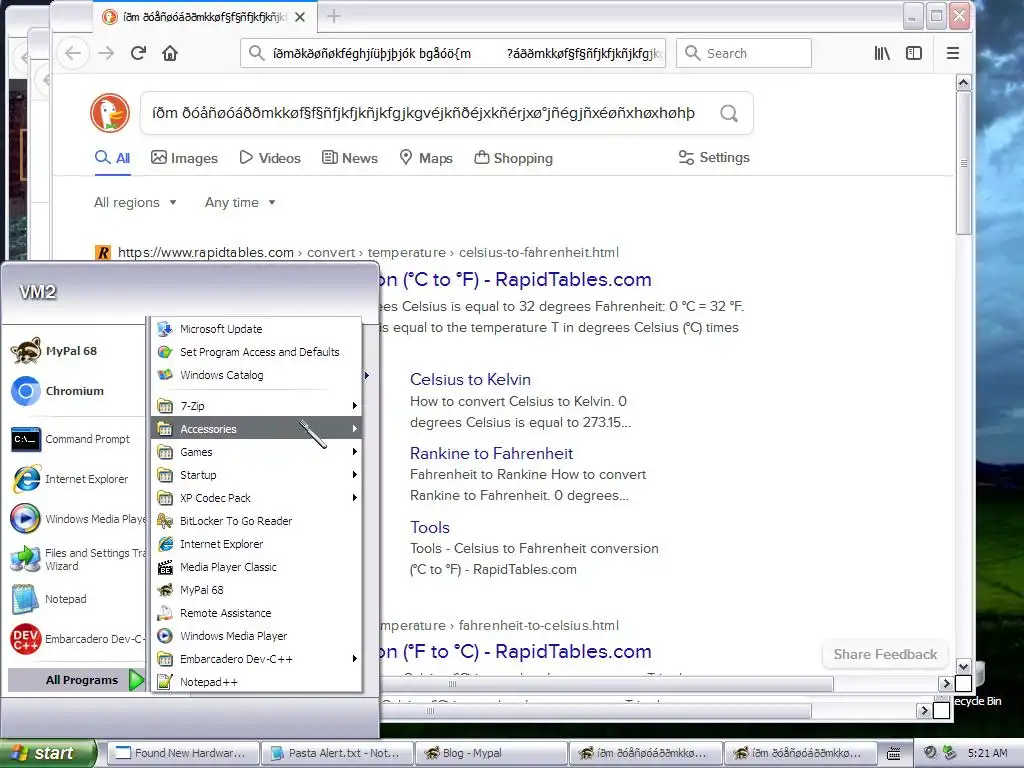The width and height of the screenshot is (1024, 768).
Task: Open the Library bookshelf icon
Action: pos(882,53)
